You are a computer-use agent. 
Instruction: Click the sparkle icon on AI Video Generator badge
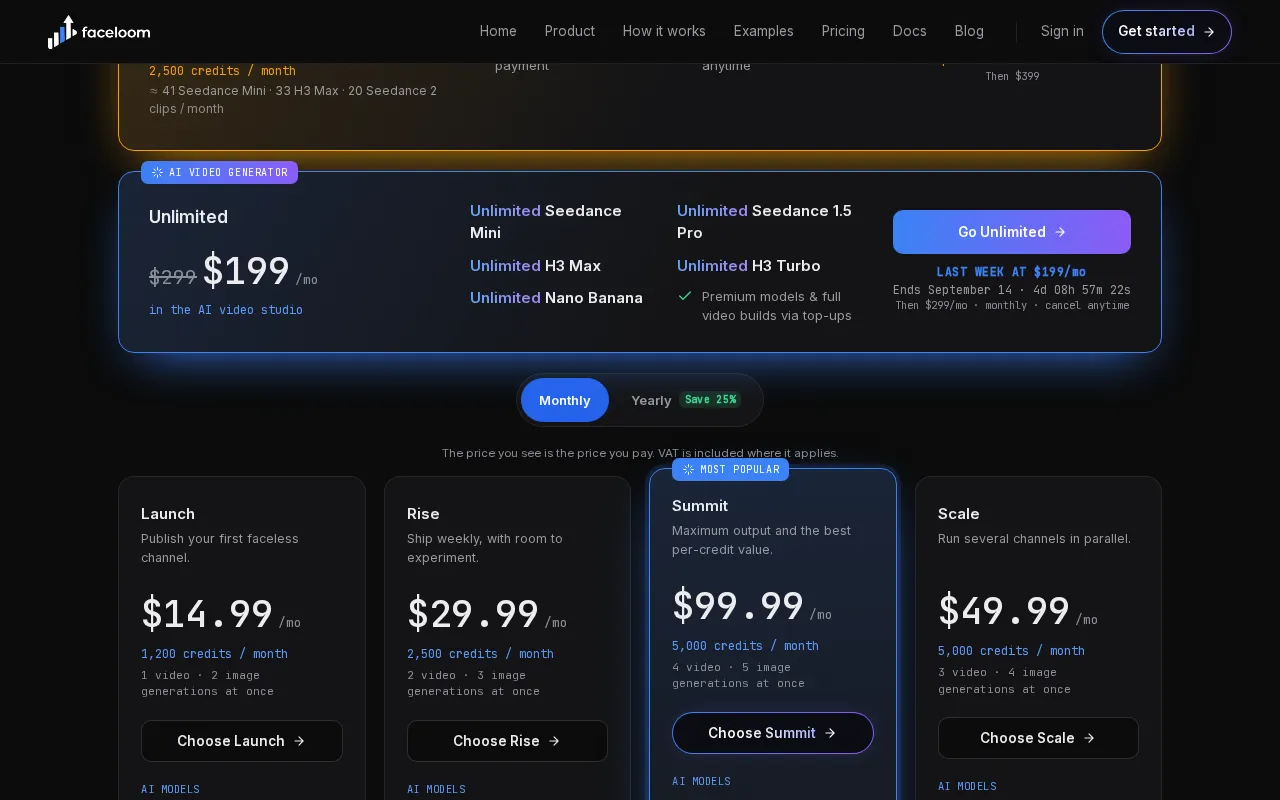coord(157,173)
